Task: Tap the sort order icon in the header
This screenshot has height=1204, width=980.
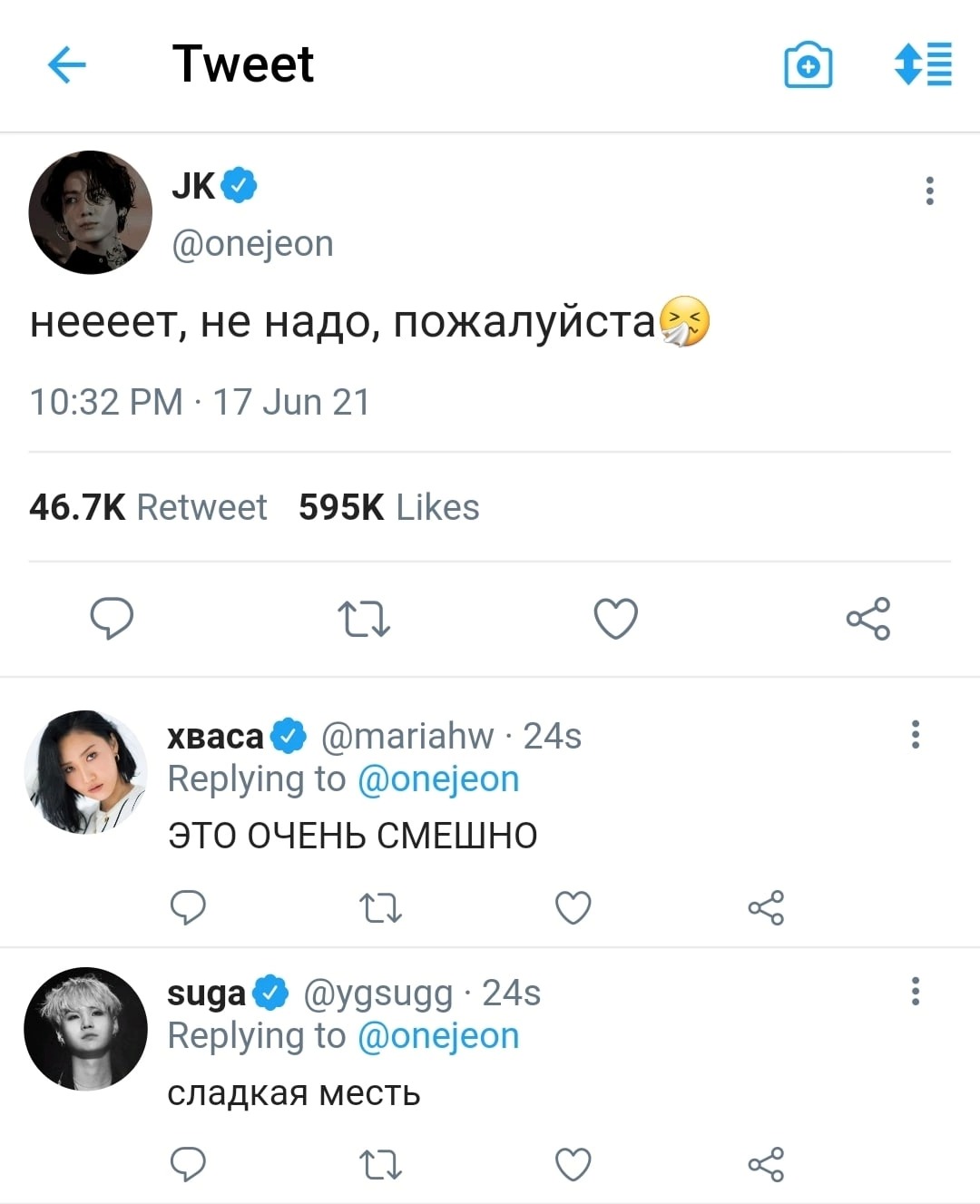Action: coord(923,64)
